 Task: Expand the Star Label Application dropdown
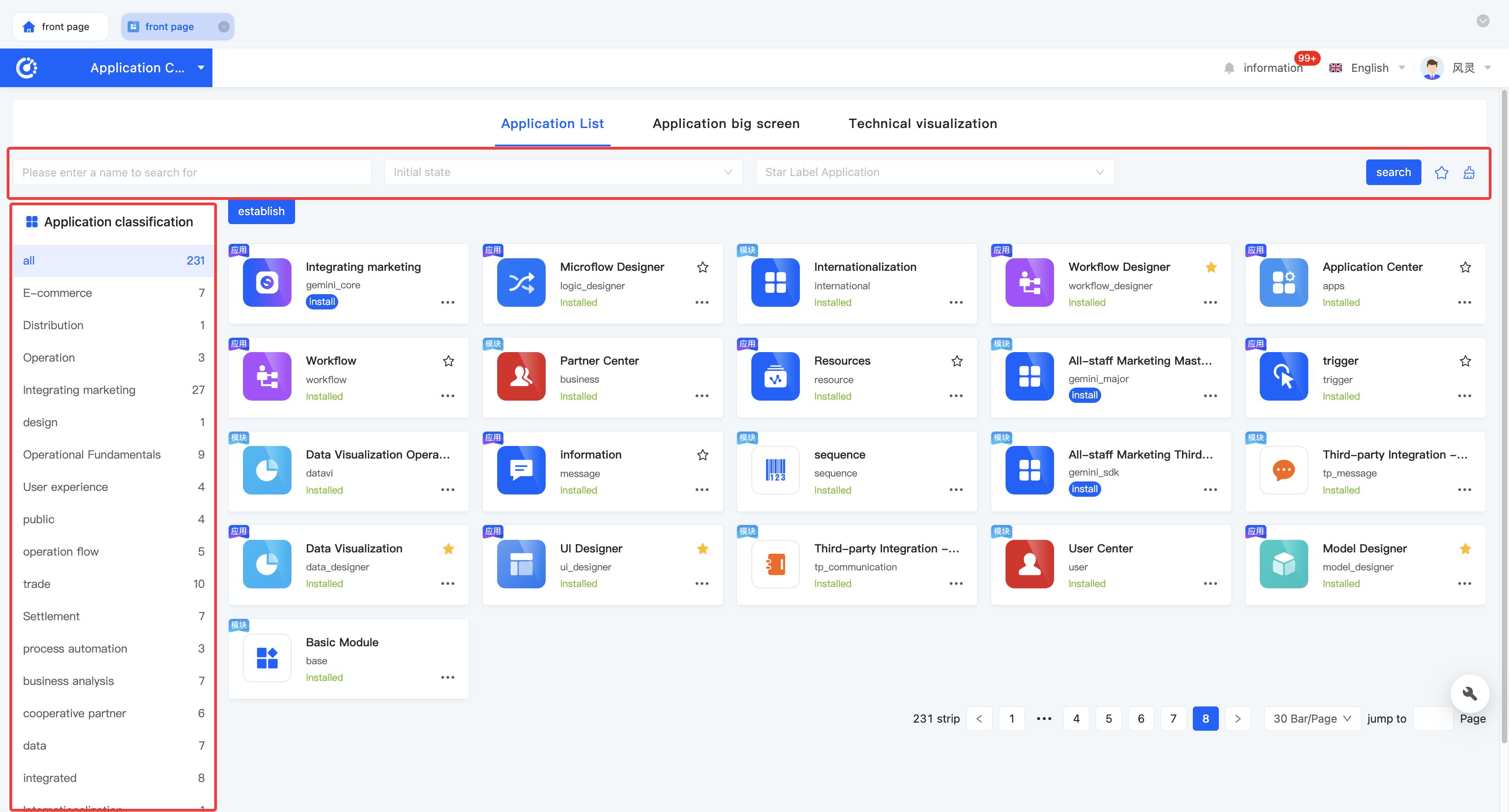(x=934, y=172)
